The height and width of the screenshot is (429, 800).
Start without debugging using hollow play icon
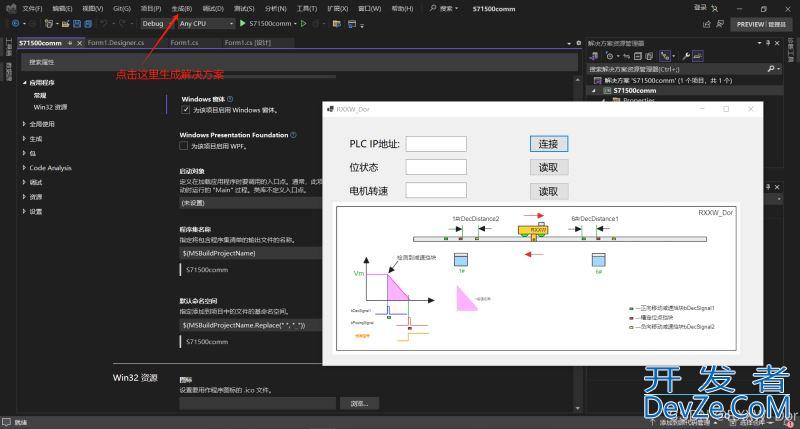tap(304, 23)
